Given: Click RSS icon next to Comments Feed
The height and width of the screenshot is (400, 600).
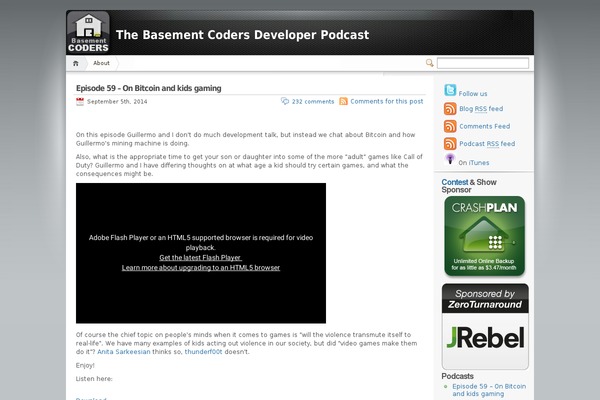Looking at the screenshot, I should [450, 126].
